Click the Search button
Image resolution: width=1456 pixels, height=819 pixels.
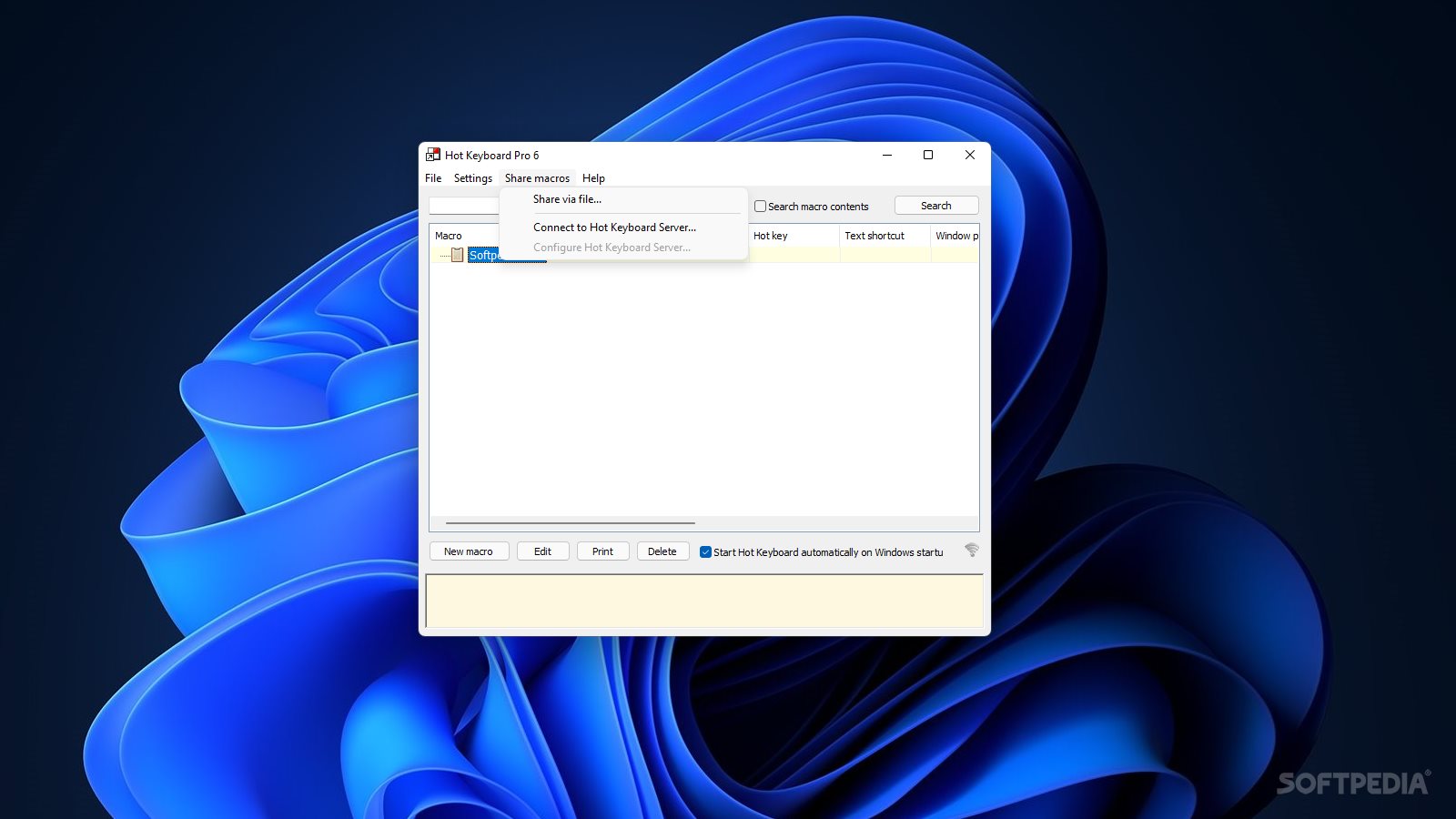[x=936, y=206]
